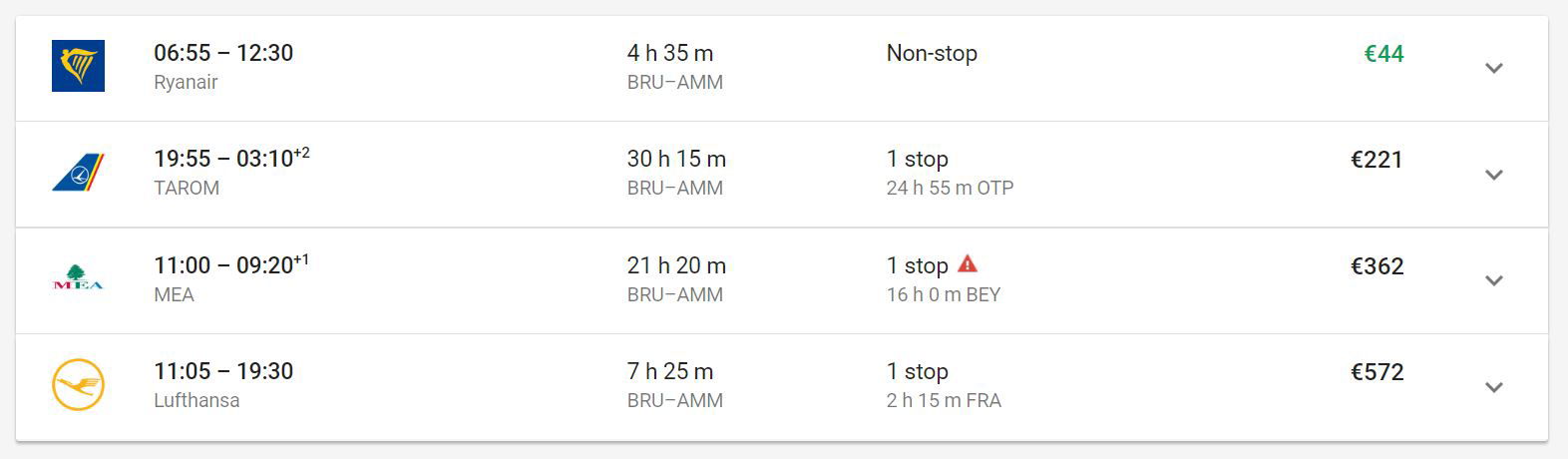
Task: Click the Lufthansa crane logo
Action: [x=78, y=385]
